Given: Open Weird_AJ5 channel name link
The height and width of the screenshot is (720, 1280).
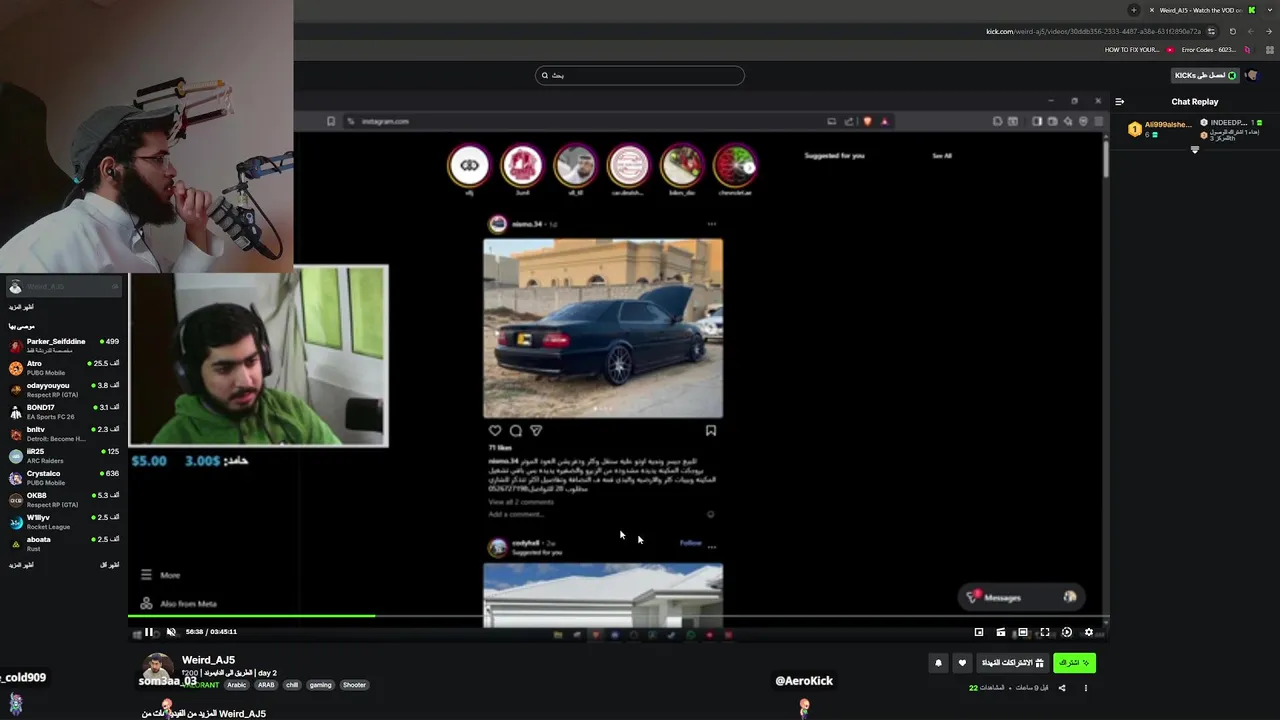Looking at the screenshot, I should [x=208, y=660].
